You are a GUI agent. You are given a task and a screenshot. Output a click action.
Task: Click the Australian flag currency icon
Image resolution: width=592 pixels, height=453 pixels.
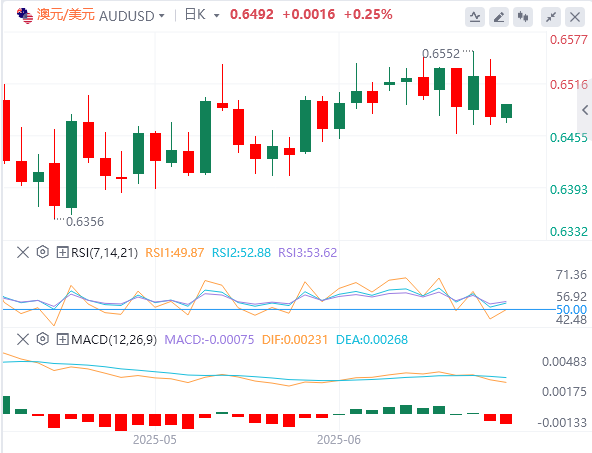[25, 15]
